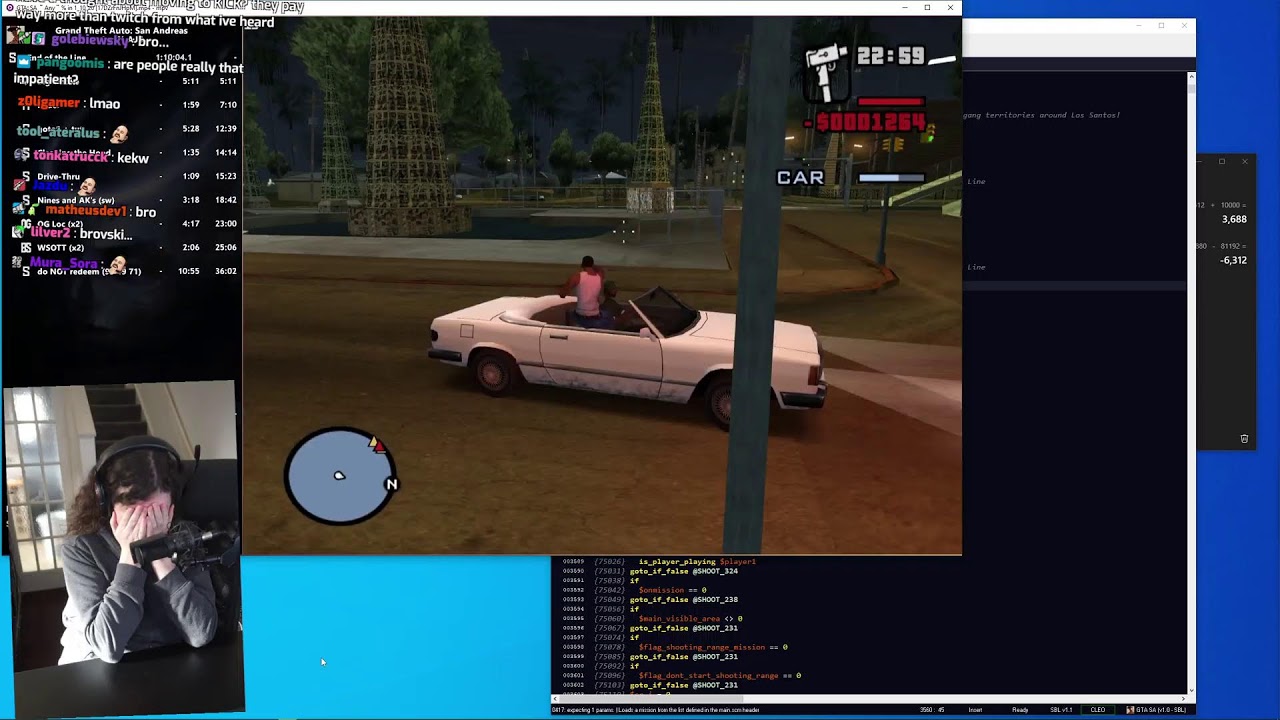Viewport: 1280px width, 720px height.
Task: Click the red health bar in game HUD
Action: (x=891, y=101)
